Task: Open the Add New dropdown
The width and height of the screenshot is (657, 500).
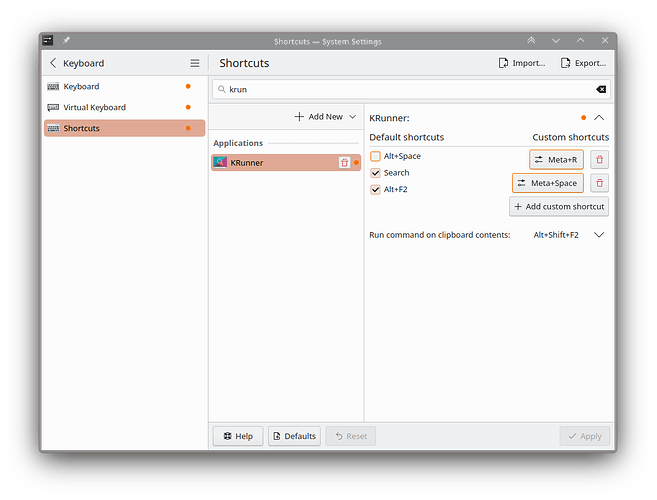Action: click(x=326, y=117)
